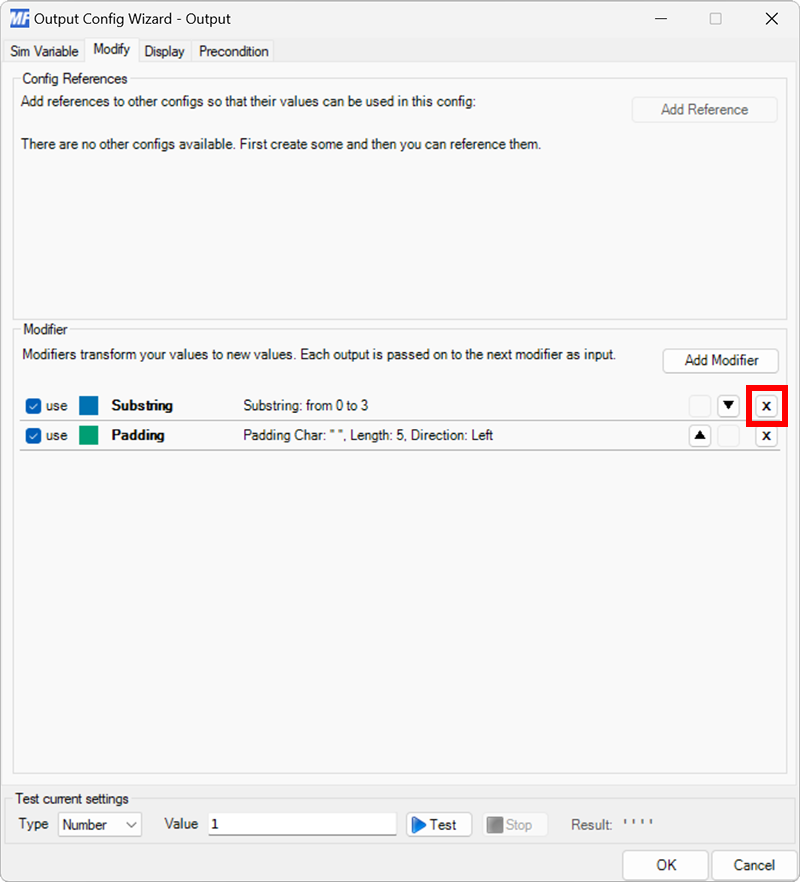Screen dimensions: 800x882
Task: Click the Modify tab
Action: [x=111, y=49]
